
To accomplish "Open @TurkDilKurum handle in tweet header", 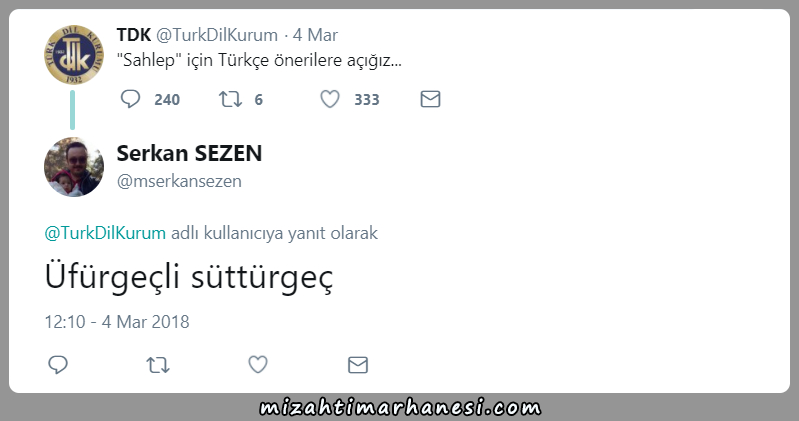I will (217, 35).
